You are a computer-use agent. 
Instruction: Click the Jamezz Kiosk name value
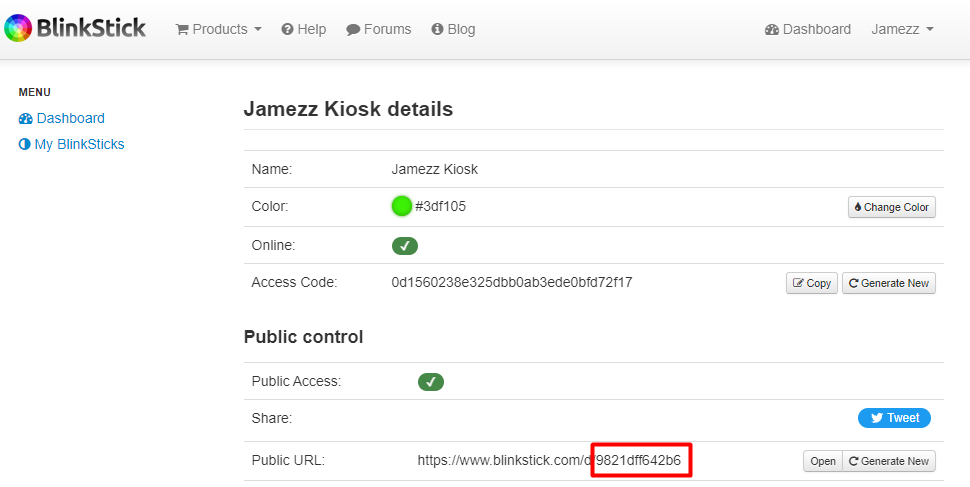(434, 170)
